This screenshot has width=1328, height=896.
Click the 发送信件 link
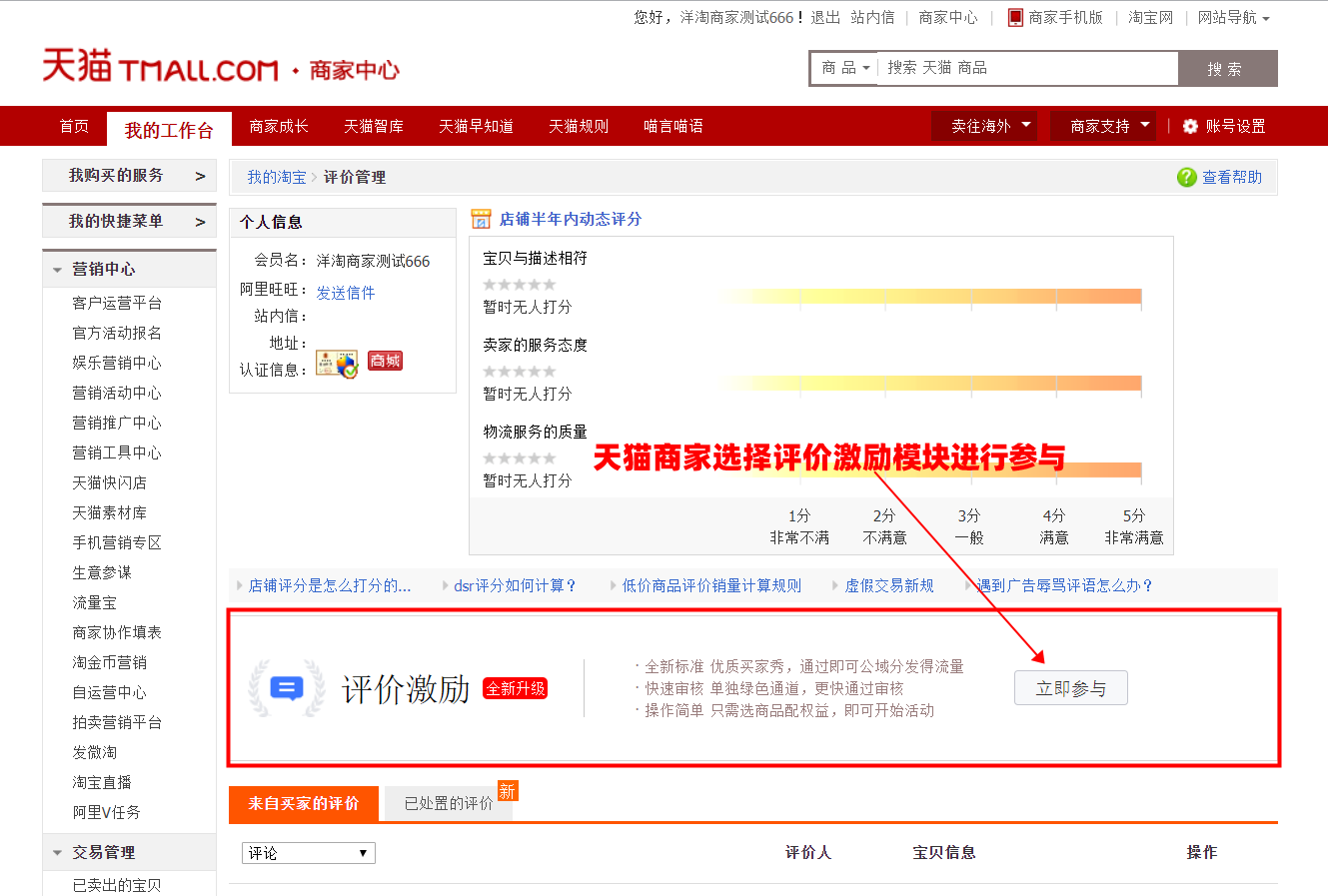346,293
